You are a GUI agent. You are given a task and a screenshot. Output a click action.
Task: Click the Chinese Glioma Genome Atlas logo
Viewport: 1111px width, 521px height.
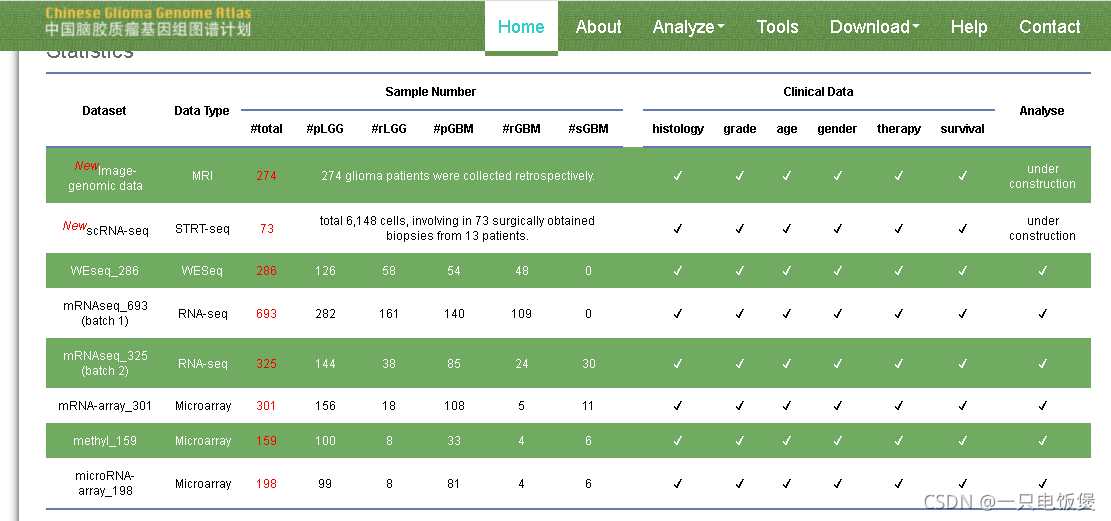coord(147,21)
